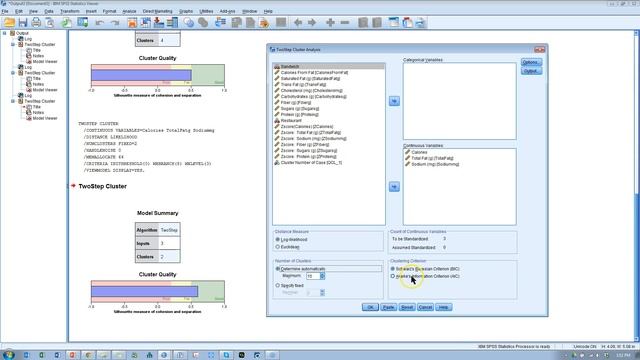Click the dialog's Help button
640x360 pixels.
tap(444, 307)
